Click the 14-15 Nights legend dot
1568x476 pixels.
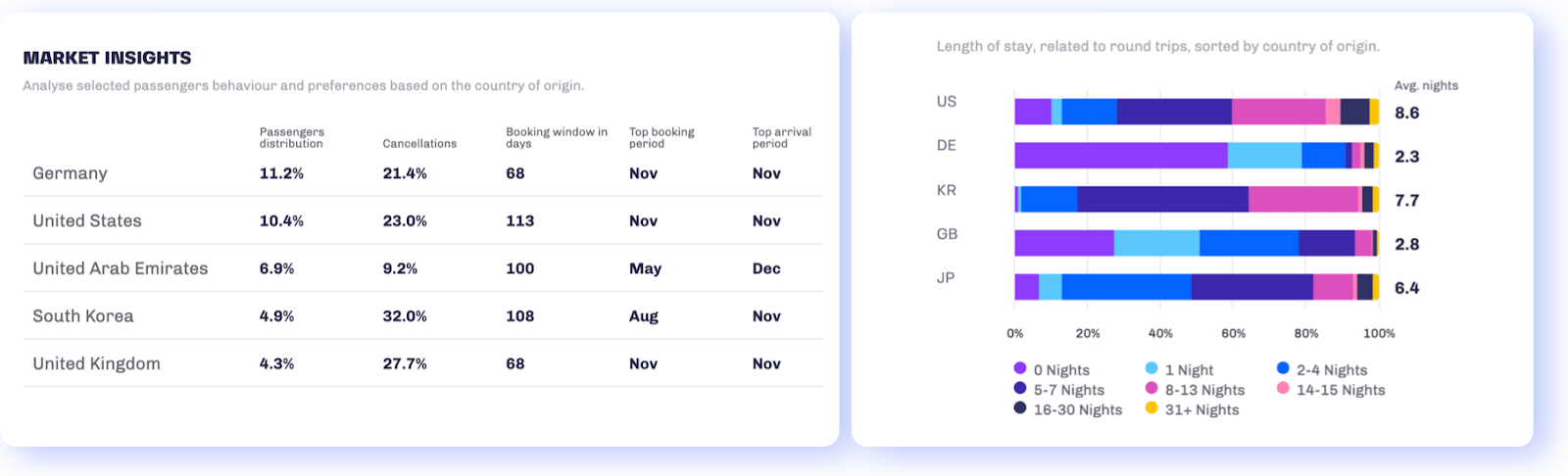tap(1283, 388)
